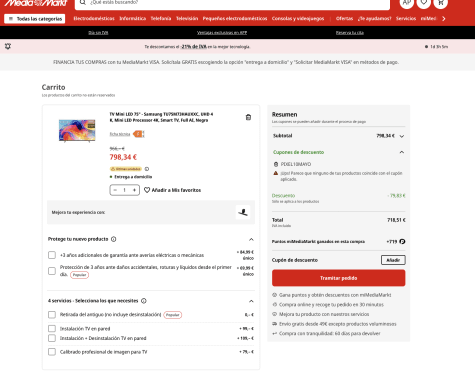The height and width of the screenshot is (371, 475).
Task: Open Electrodomésticos category
Action: (94, 18)
